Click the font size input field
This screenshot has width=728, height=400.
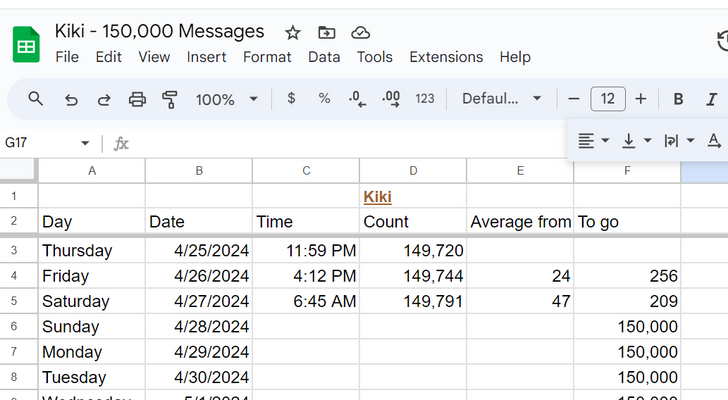click(x=608, y=99)
